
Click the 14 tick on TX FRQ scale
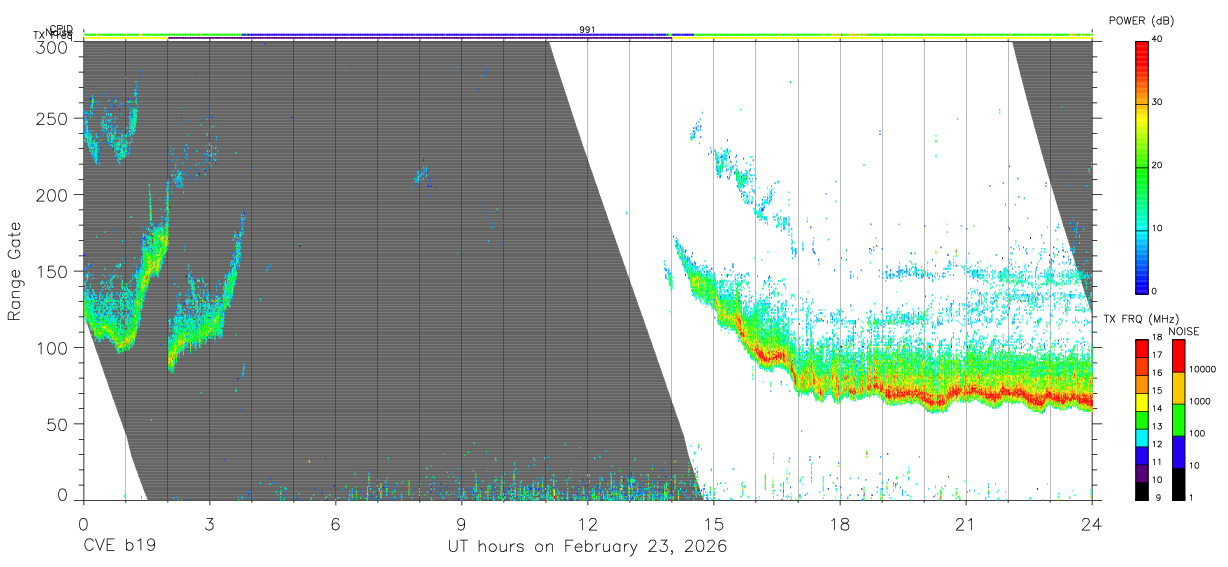point(1157,409)
